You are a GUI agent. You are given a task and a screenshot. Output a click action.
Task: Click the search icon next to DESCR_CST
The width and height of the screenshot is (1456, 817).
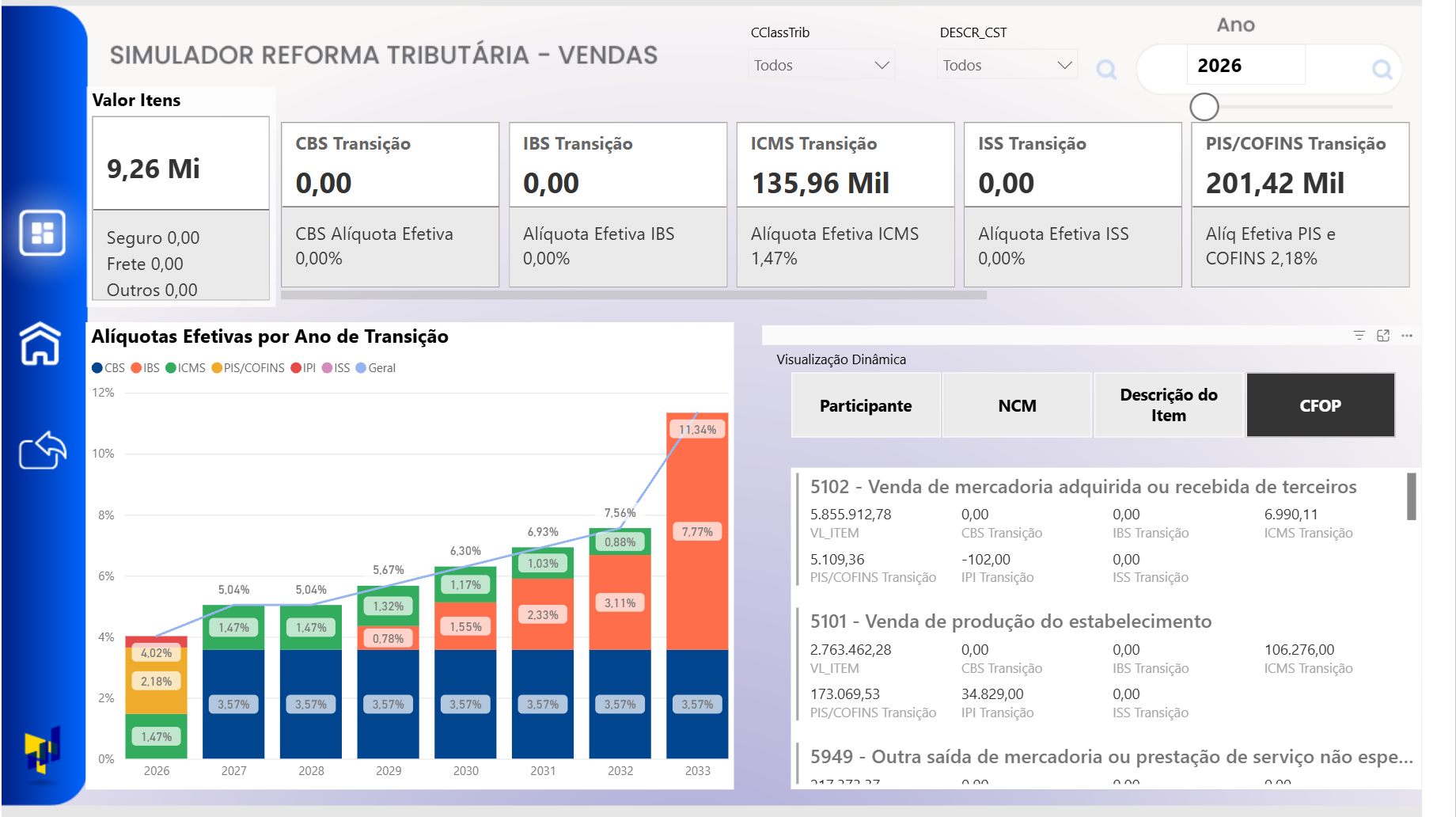(x=1106, y=70)
